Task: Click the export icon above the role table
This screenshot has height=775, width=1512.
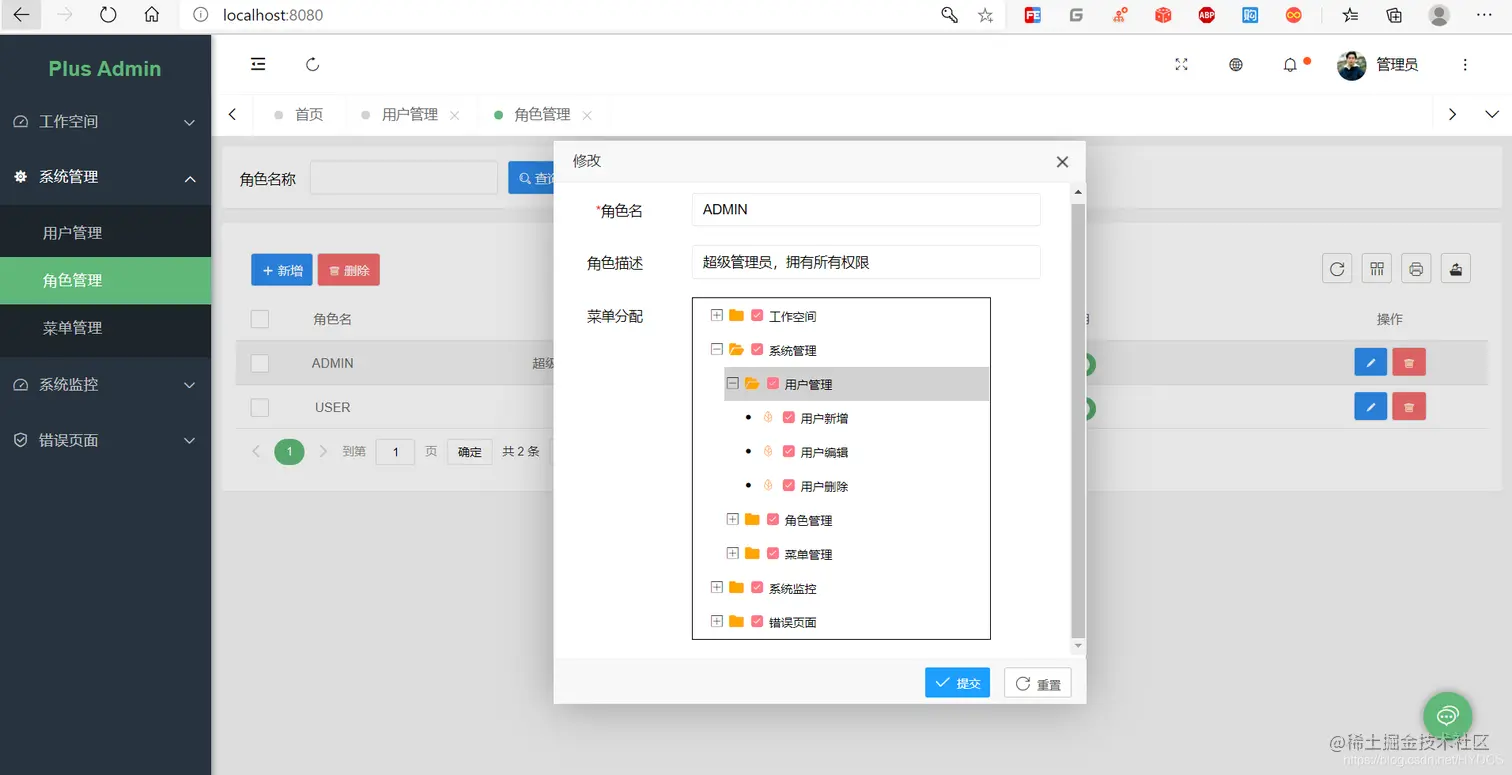Action: click(1456, 268)
